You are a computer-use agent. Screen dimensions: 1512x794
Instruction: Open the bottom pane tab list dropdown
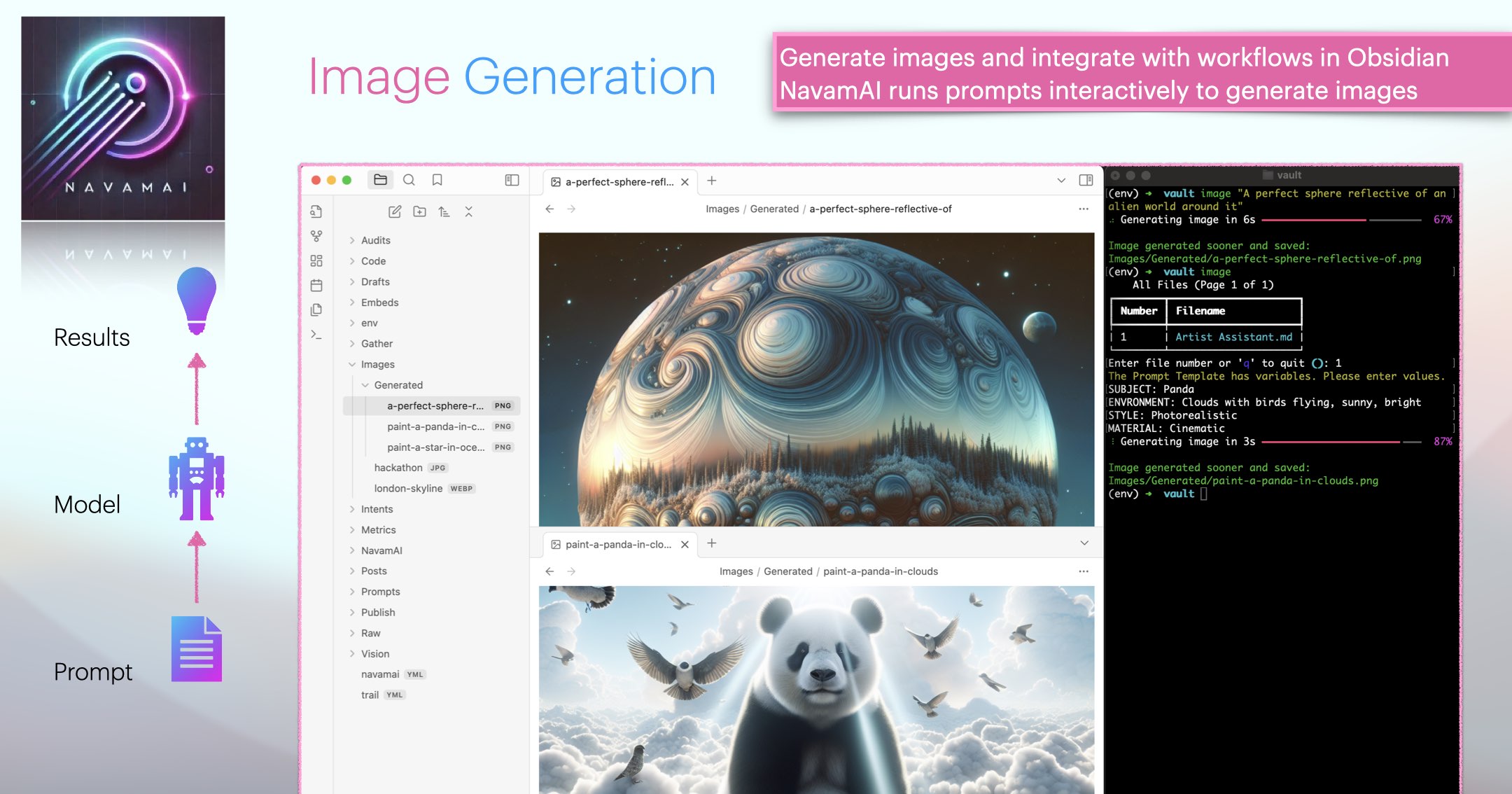[1084, 543]
